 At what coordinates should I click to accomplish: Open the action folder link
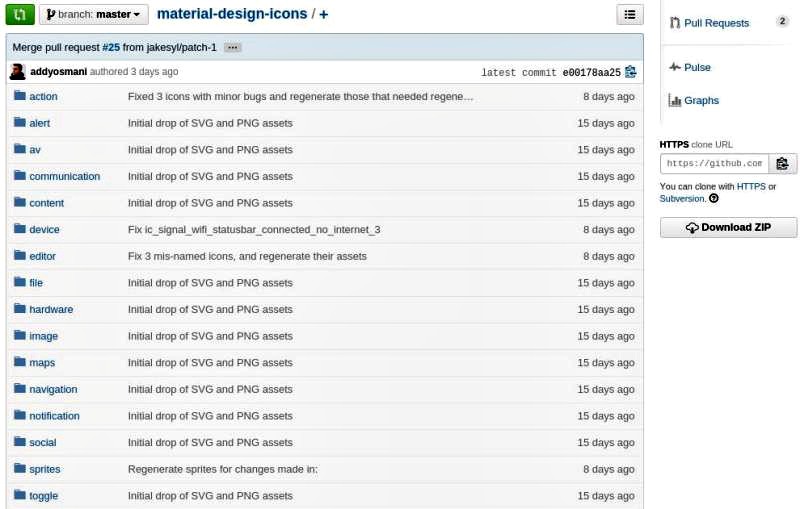pyautogui.click(x=43, y=96)
